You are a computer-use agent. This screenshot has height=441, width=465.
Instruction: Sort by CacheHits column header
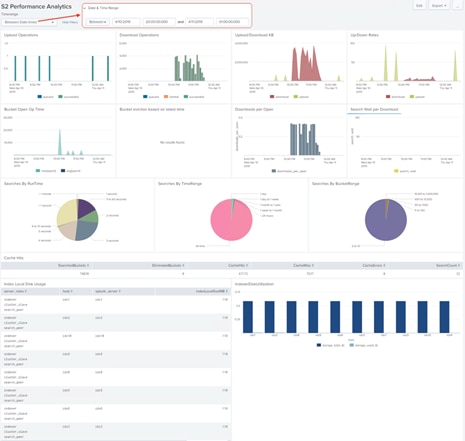238,265
